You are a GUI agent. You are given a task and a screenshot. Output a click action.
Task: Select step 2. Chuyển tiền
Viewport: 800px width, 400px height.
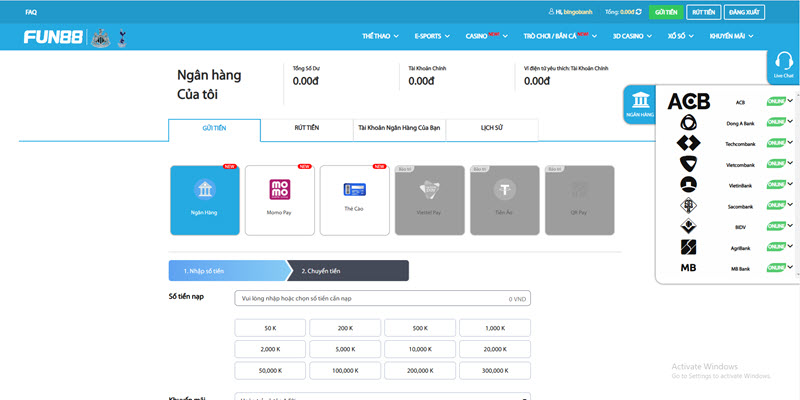click(x=348, y=271)
